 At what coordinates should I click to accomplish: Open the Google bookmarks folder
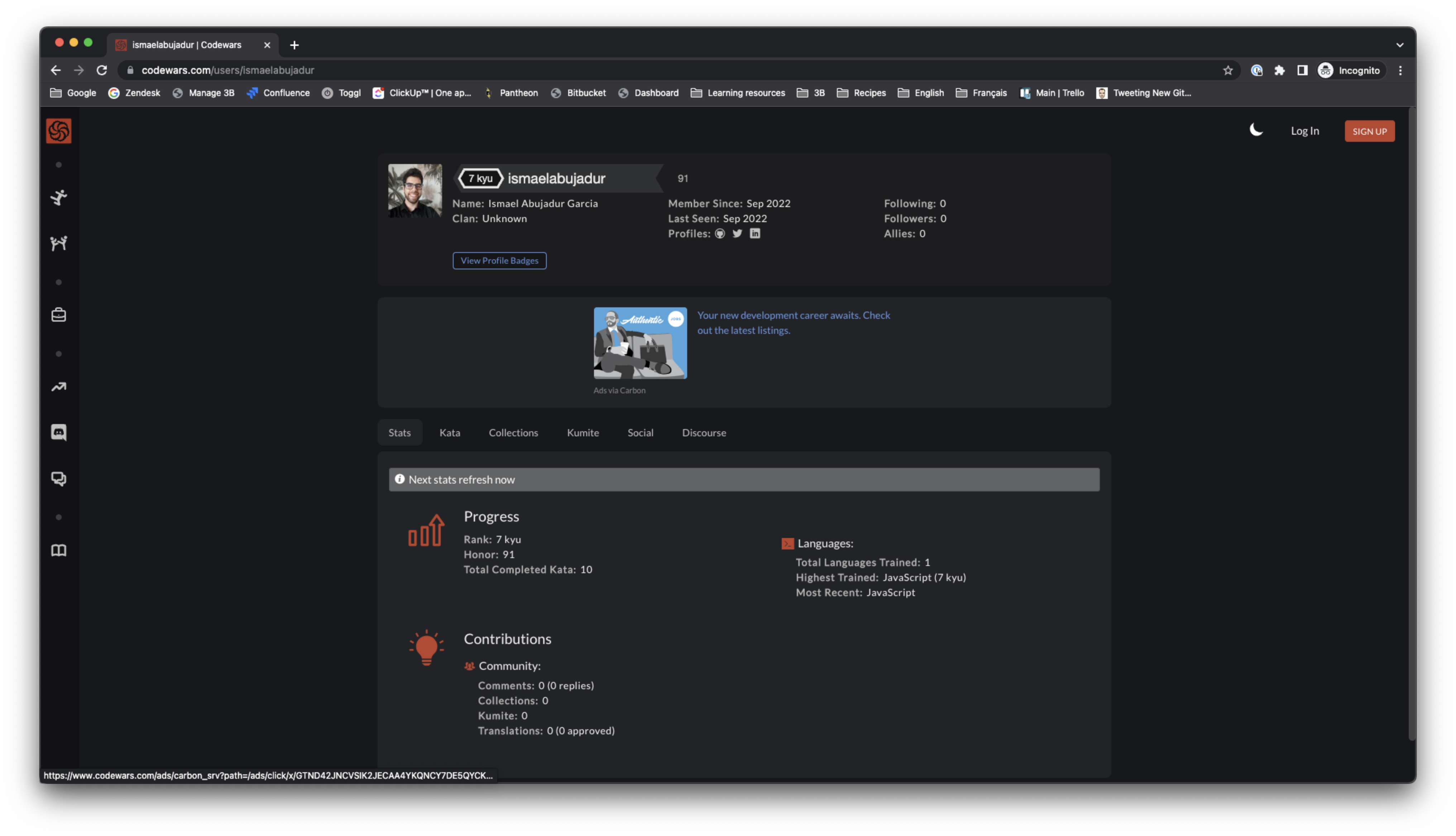[73, 93]
